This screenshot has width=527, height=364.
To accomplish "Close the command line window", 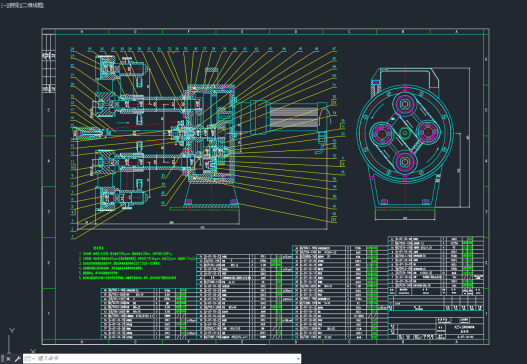I will click(8, 359).
